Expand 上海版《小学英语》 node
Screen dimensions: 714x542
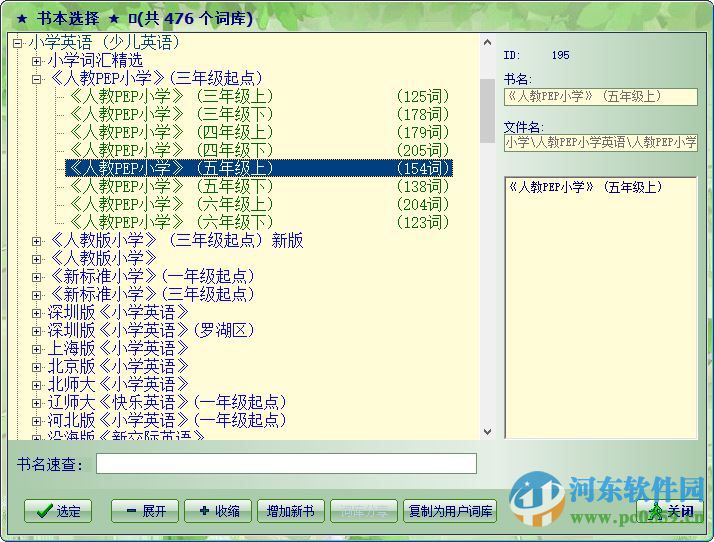(36, 349)
